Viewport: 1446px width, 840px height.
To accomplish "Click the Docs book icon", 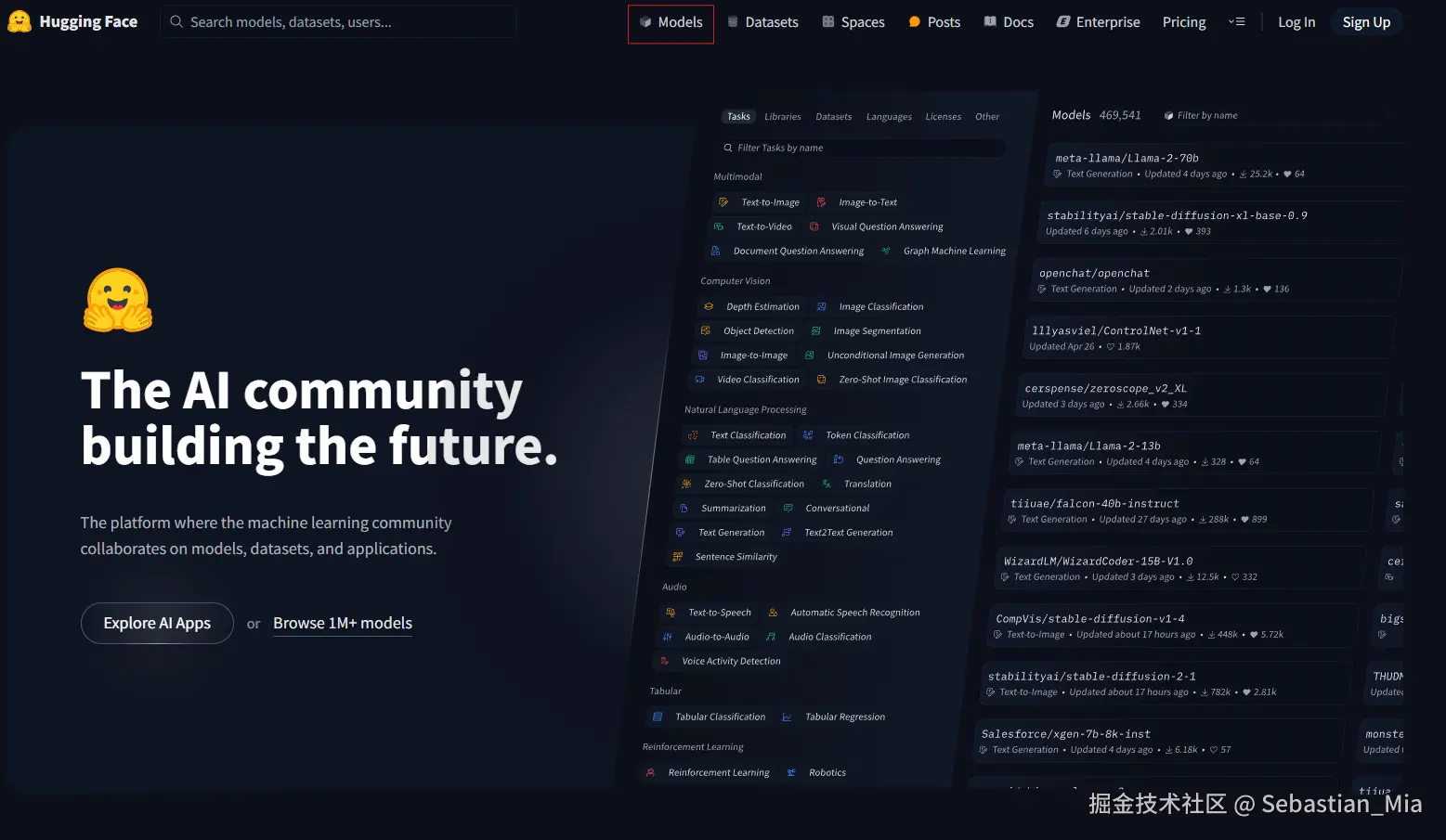I will click(x=990, y=21).
